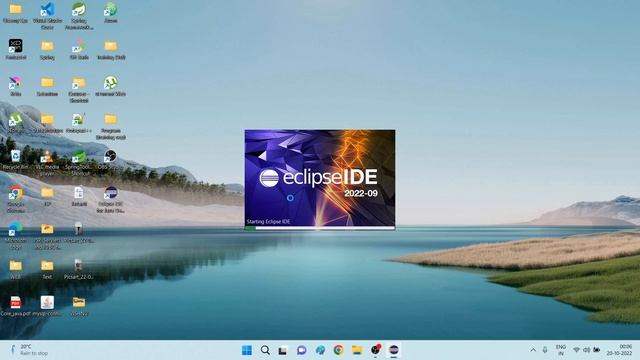The height and width of the screenshot is (360, 640).
Task: Open the Spring folder on the desktop
Action: pyautogui.click(x=47, y=50)
